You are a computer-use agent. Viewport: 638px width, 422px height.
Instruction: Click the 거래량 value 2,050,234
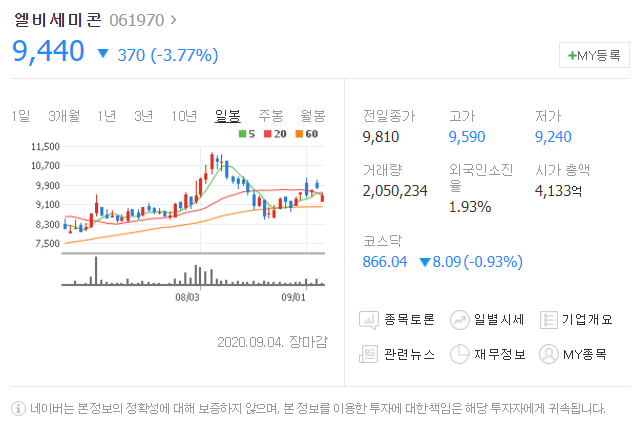(395, 191)
